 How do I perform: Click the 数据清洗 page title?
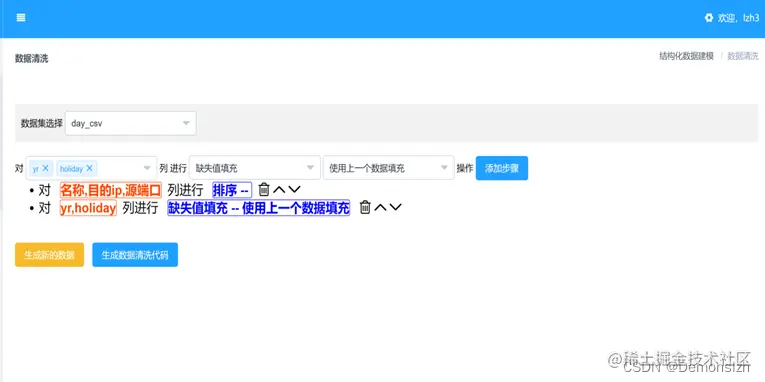32,59
